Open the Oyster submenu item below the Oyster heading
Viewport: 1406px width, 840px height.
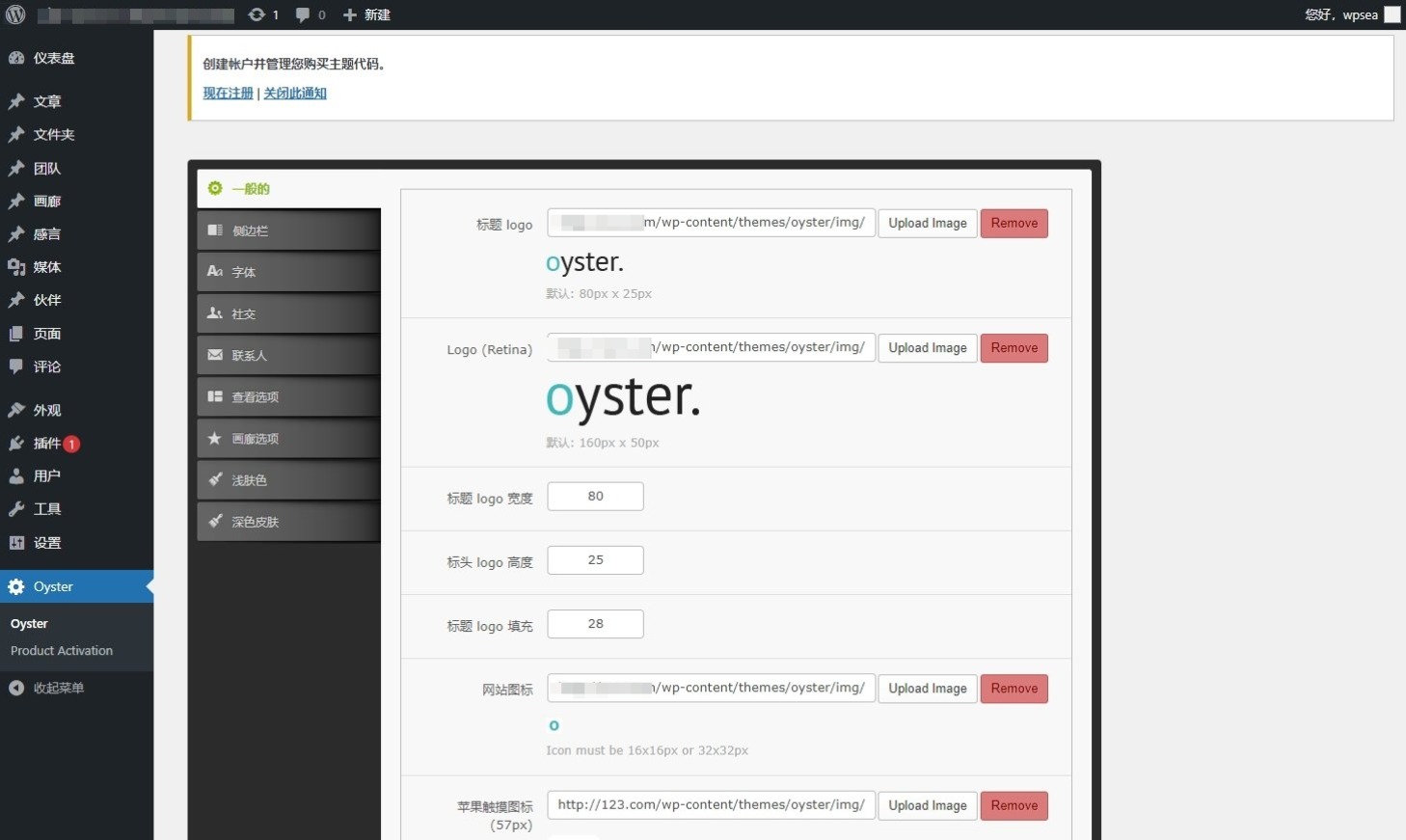(29, 624)
